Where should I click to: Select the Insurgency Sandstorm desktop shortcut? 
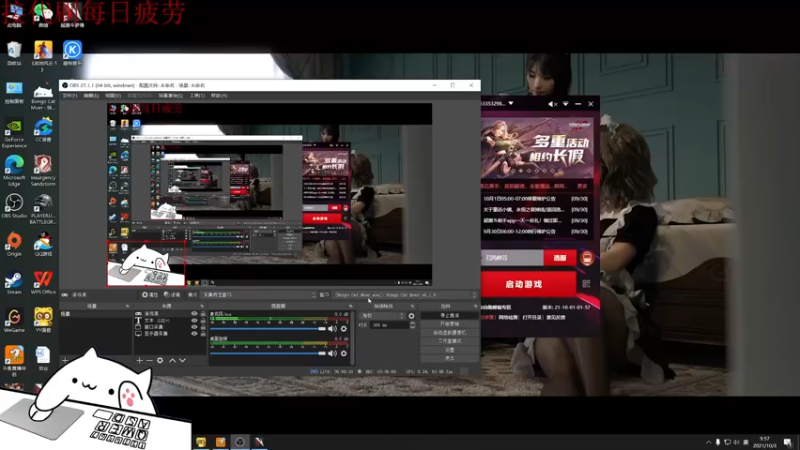pyautogui.click(x=43, y=171)
